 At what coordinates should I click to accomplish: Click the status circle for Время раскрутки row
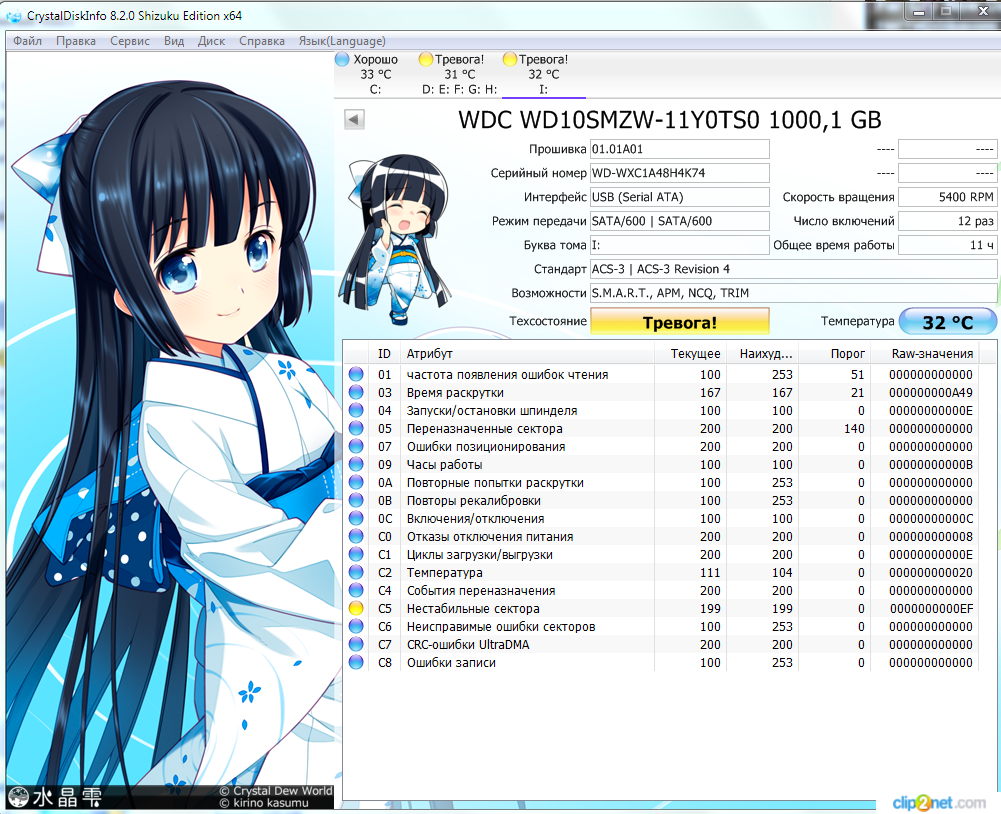pos(356,392)
